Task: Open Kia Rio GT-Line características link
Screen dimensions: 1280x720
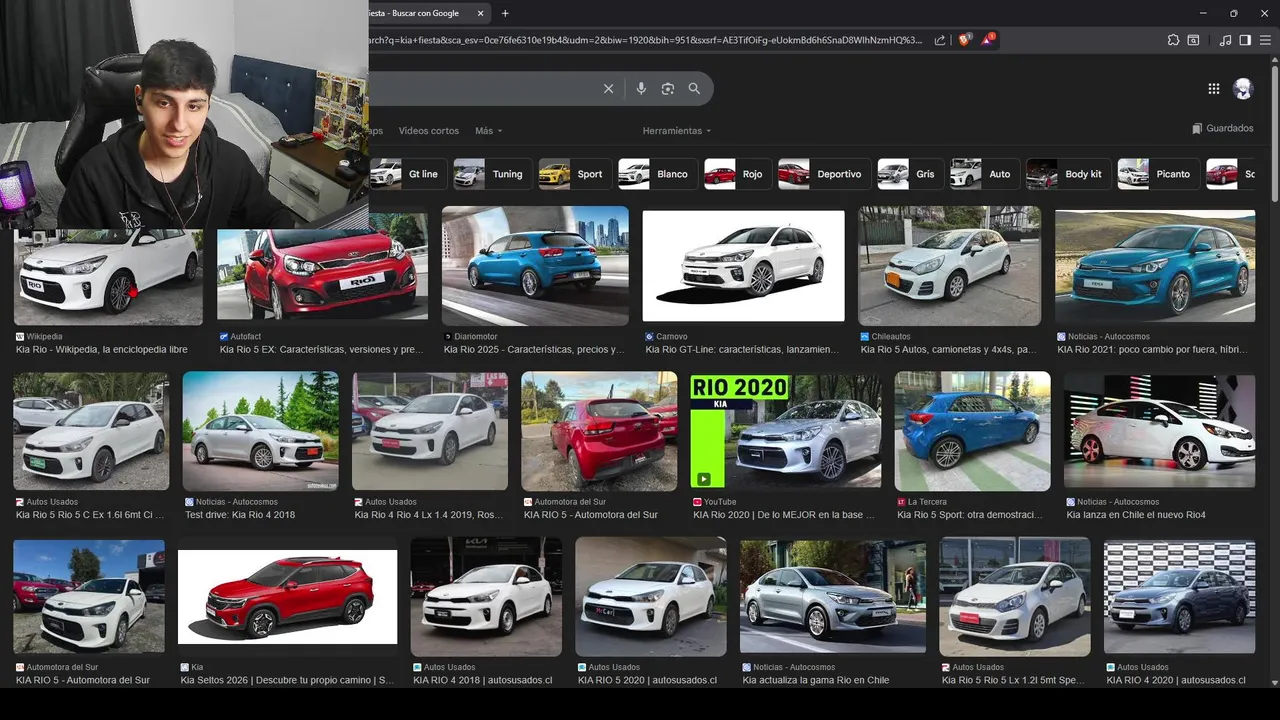Action: pyautogui.click(x=742, y=350)
